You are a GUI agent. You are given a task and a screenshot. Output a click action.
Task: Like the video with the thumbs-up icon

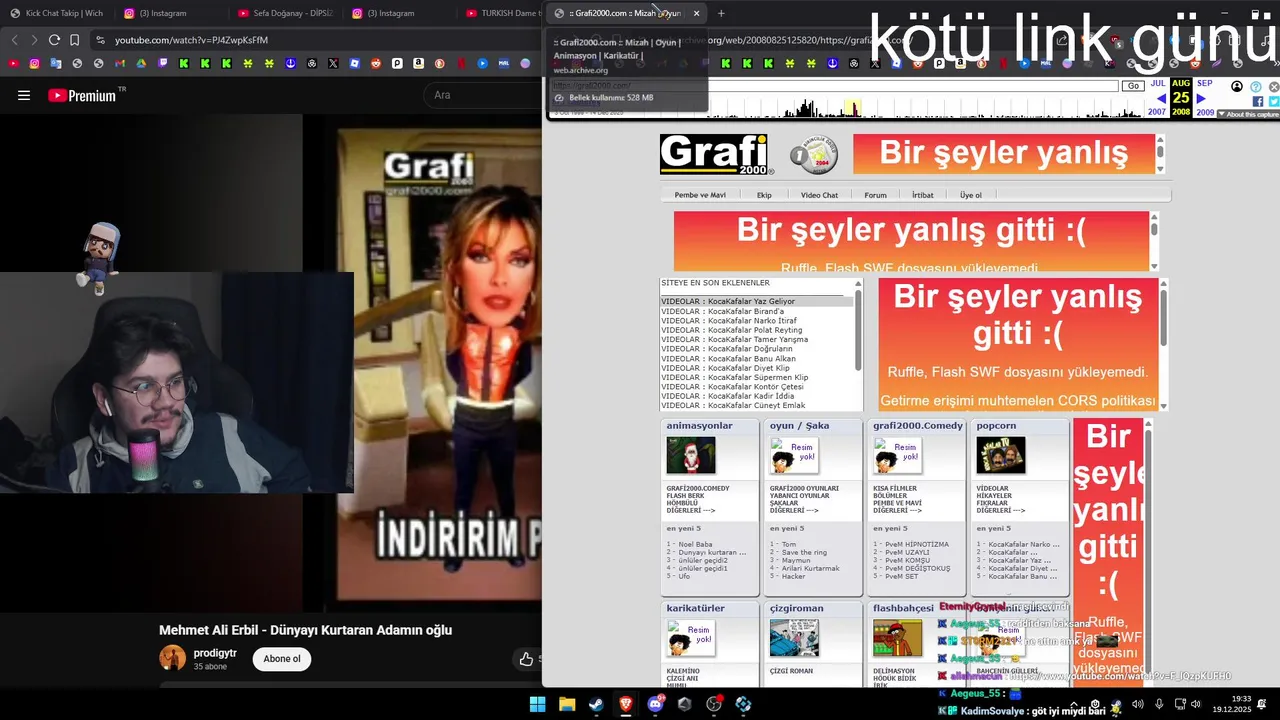[526, 658]
